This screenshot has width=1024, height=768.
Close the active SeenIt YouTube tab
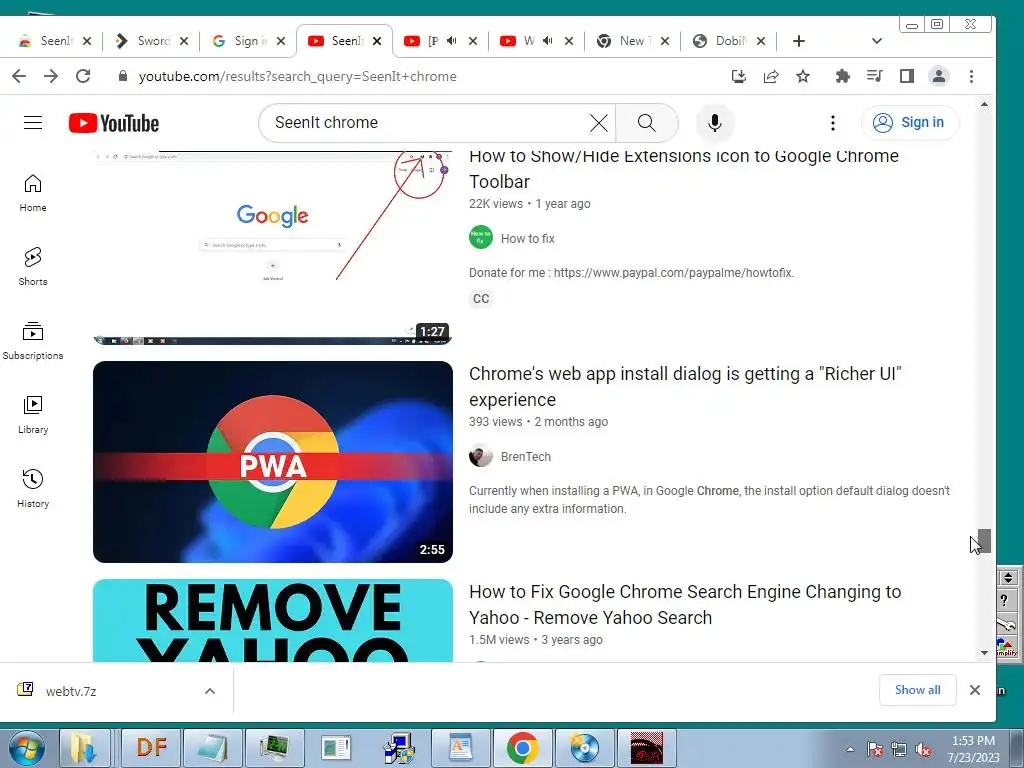coord(377,41)
